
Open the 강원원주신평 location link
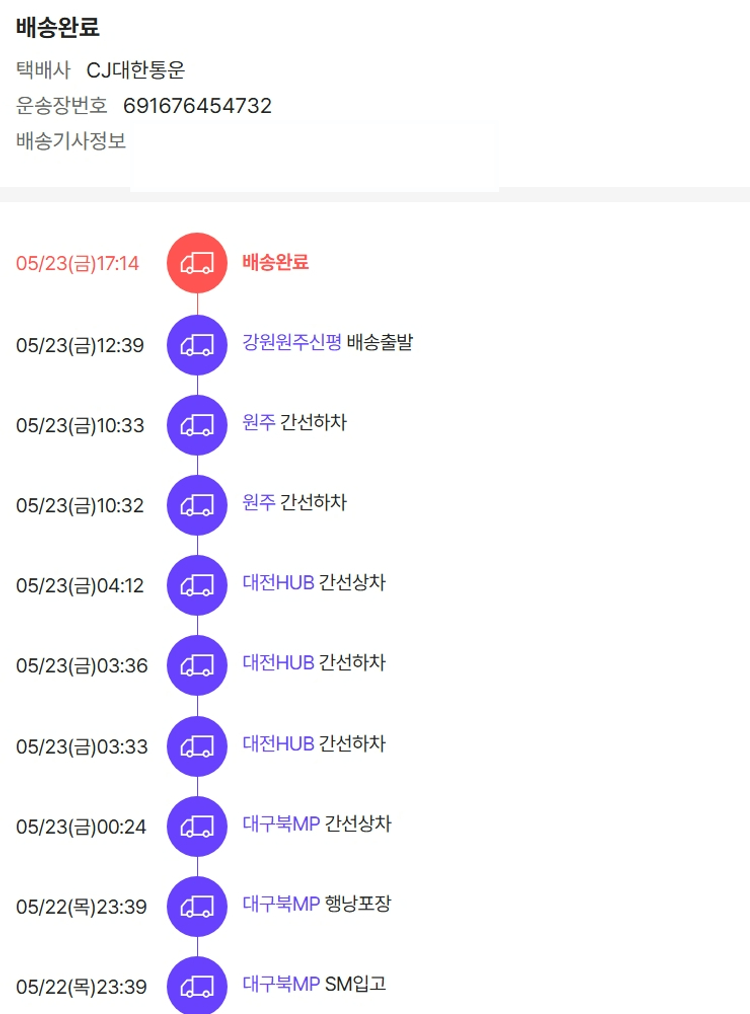[292, 343]
